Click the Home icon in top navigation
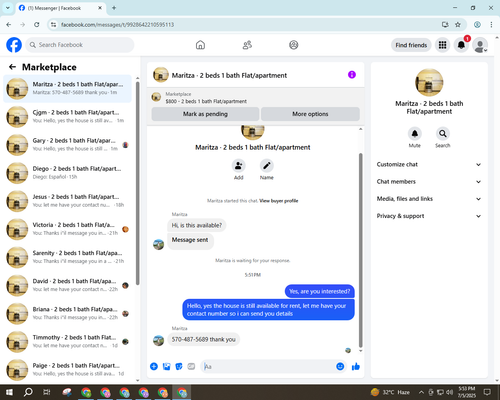The height and width of the screenshot is (400, 500). (200, 45)
